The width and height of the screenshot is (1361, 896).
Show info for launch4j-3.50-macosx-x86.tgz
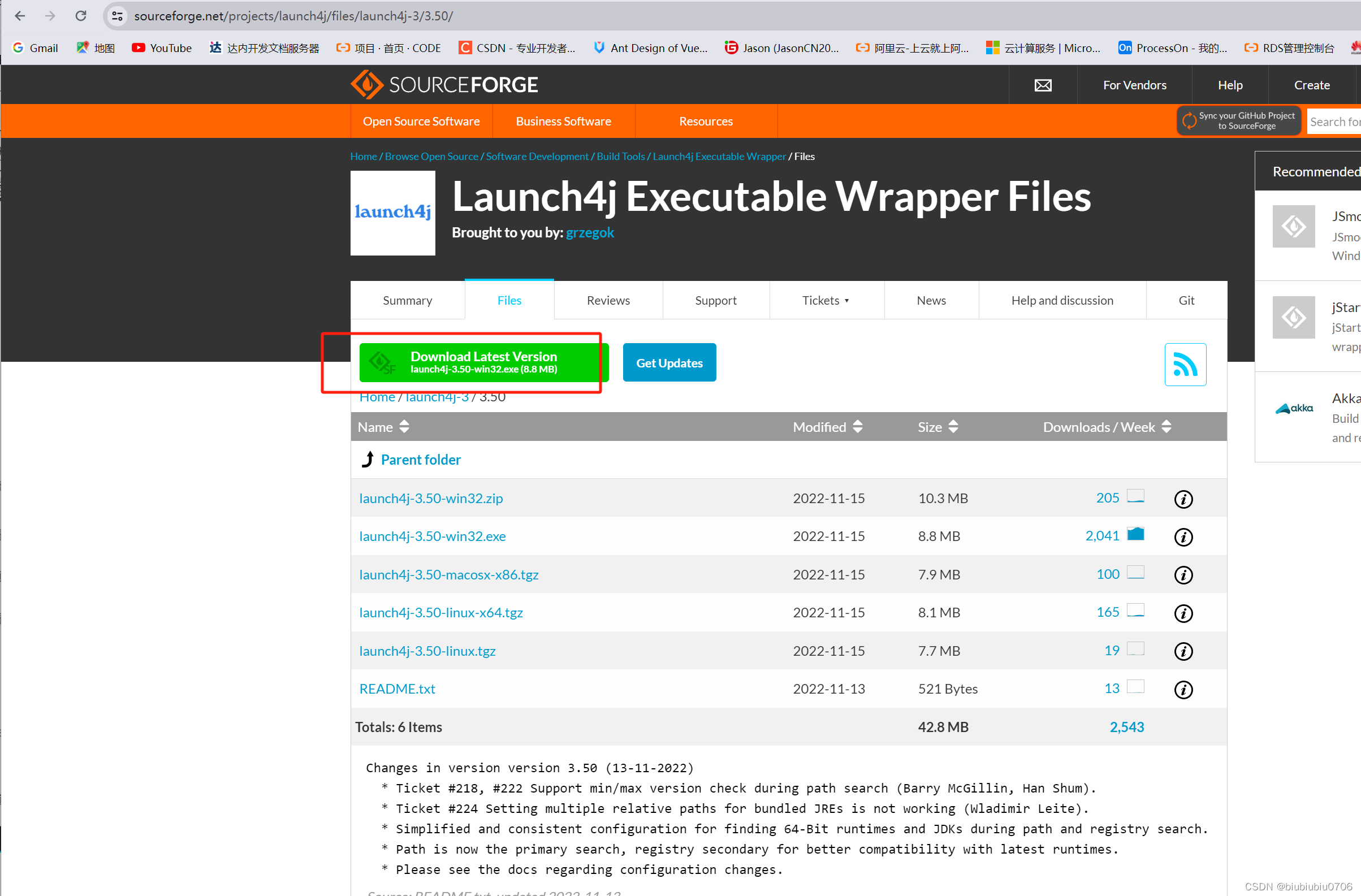[x=1182, y=575]
